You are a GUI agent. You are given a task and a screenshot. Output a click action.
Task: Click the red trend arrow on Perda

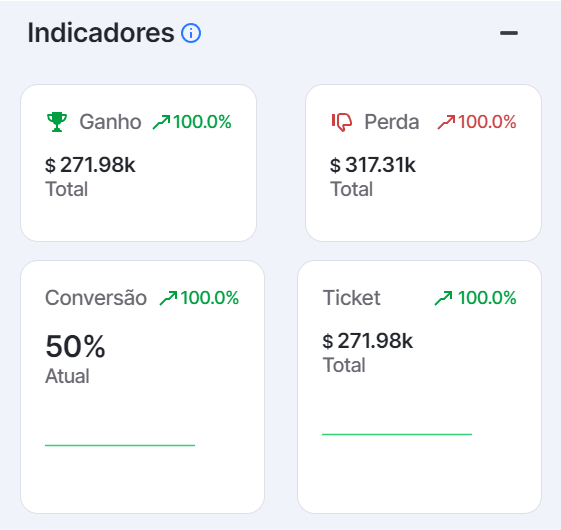point(446,122)
